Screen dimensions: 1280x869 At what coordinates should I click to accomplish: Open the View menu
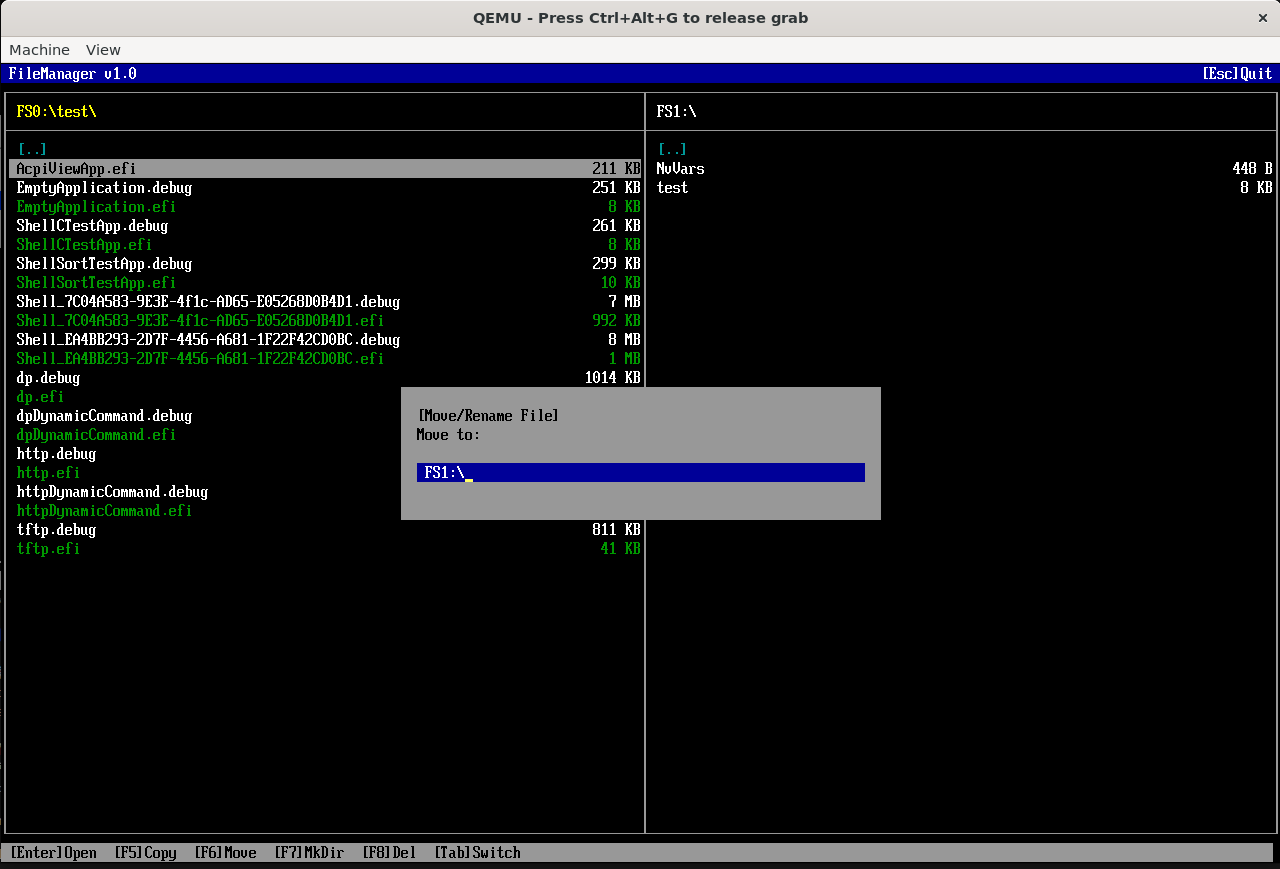point(103,50)
